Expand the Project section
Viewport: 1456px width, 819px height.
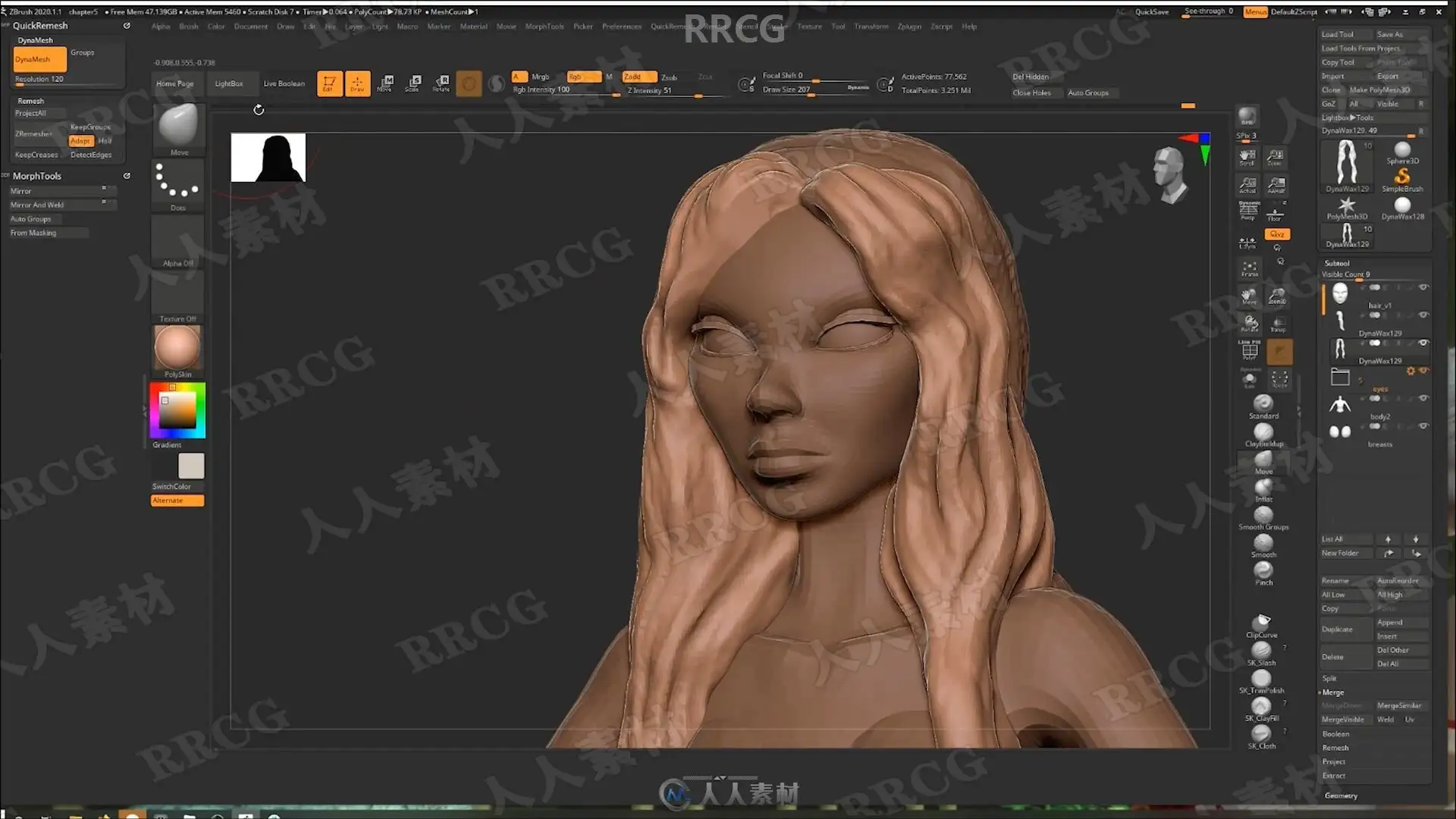[x=1333, y=761]
